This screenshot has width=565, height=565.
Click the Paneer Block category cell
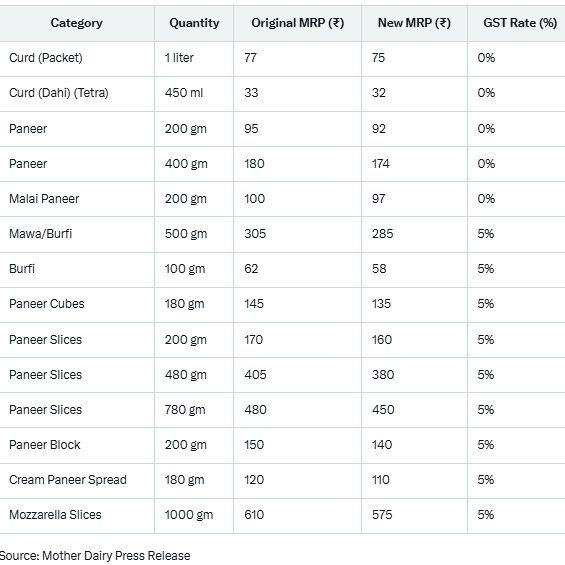click(45, 445)
